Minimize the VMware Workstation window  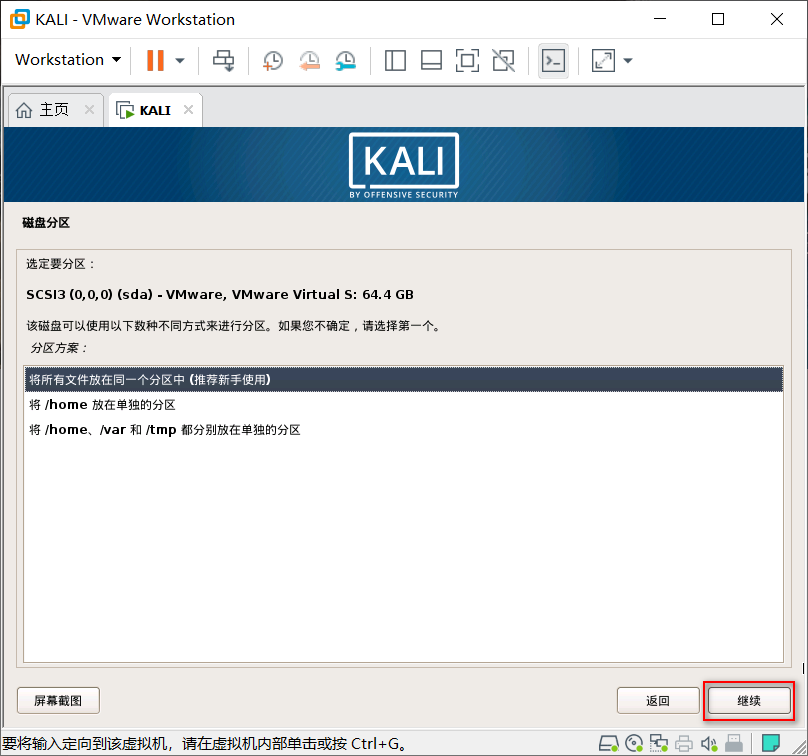point(660,19)
